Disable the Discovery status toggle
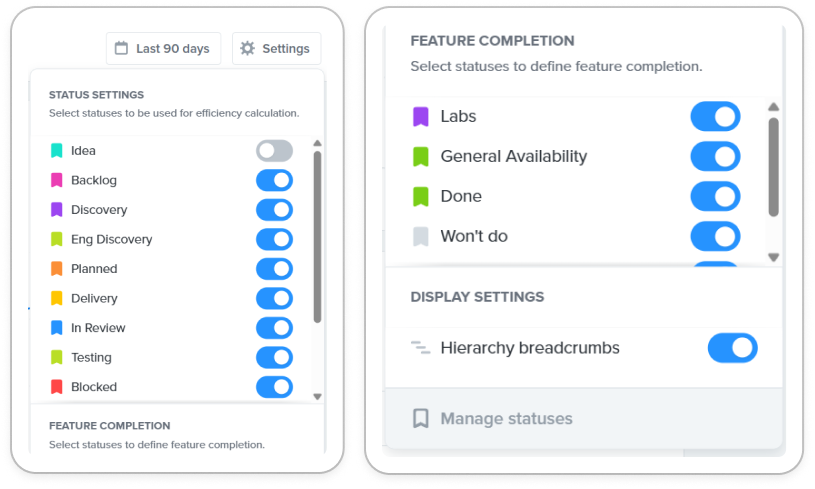815x489 pixels. coord(274,210)
